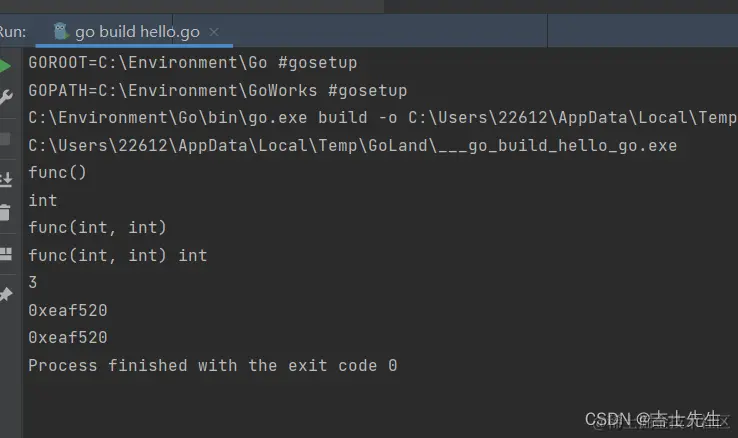Click the ___go_build_hello_go.exe path line
The image size is (738, 438).
pyautogui.click(x=352, y=146)
